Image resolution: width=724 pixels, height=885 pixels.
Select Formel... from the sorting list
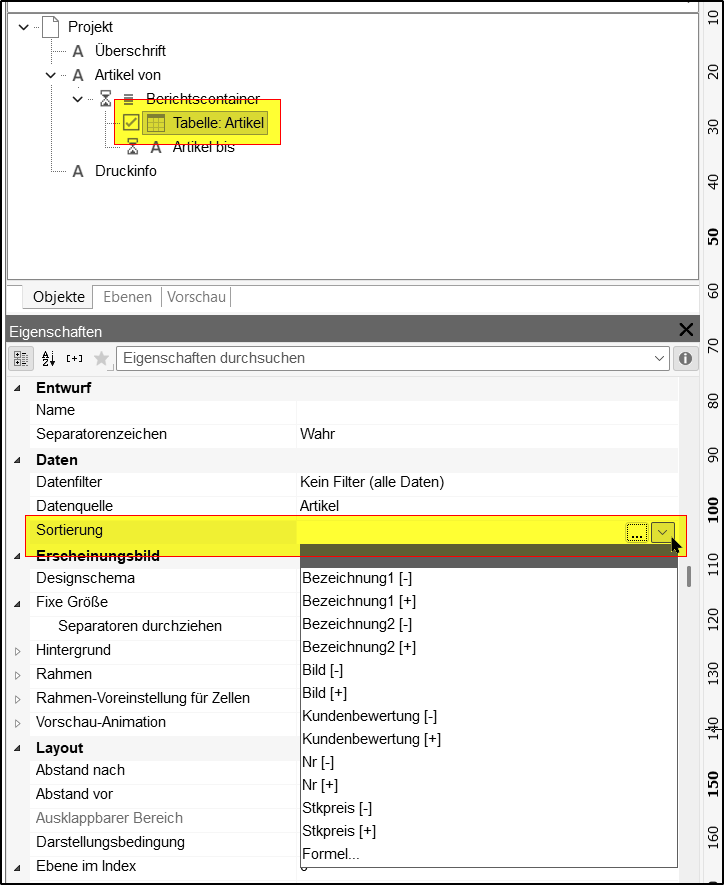coord(331,854)
